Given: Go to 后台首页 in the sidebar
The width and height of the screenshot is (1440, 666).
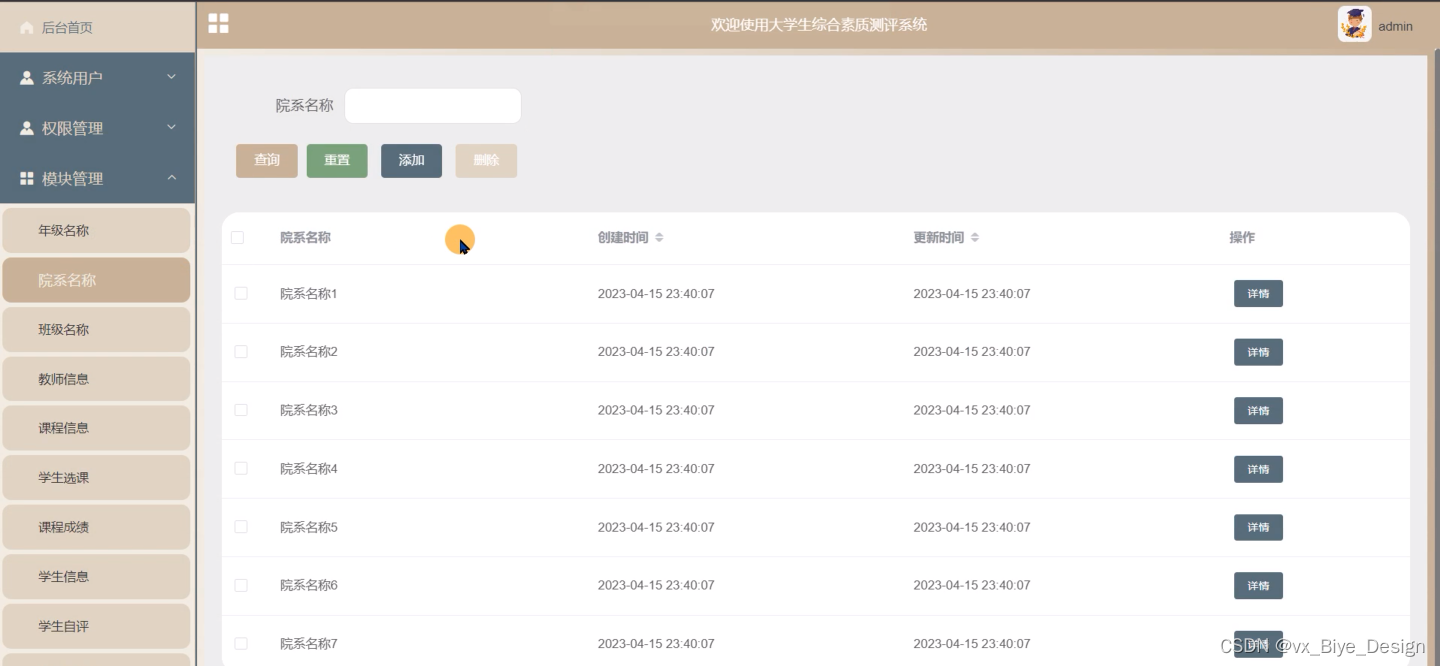Looking at the screenshot, I should tap(97, 27).
